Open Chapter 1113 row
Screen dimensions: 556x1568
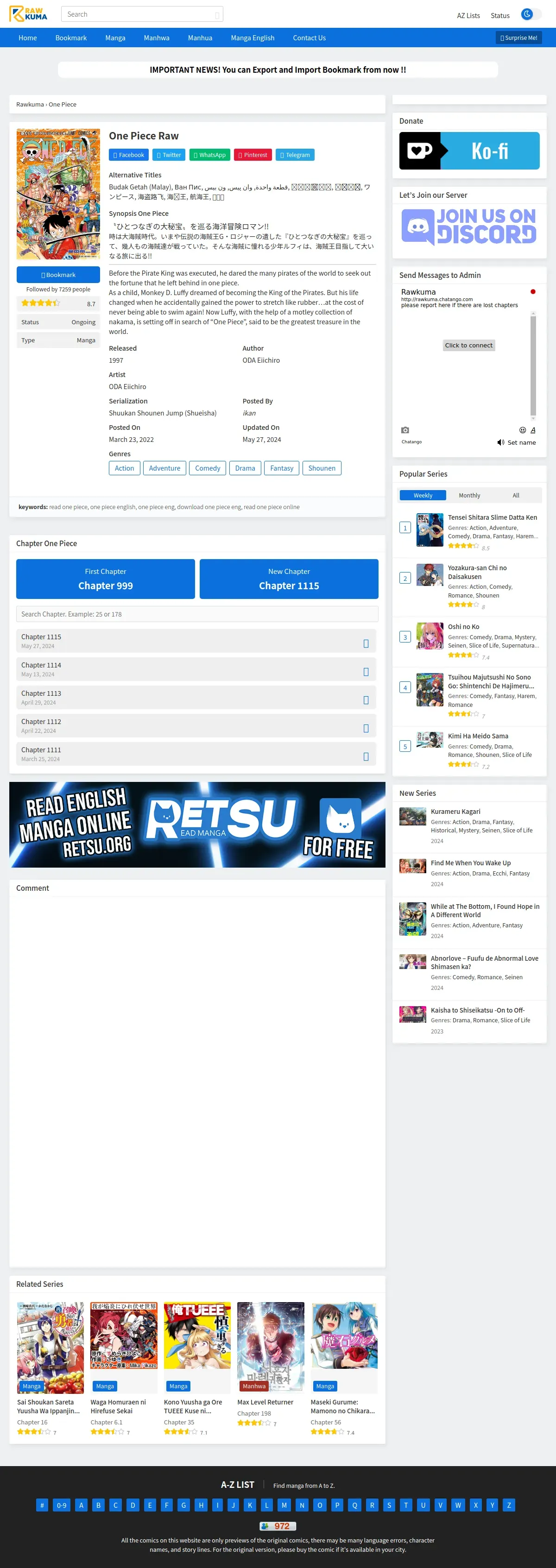pyautogui.click(x=196, y=698)
